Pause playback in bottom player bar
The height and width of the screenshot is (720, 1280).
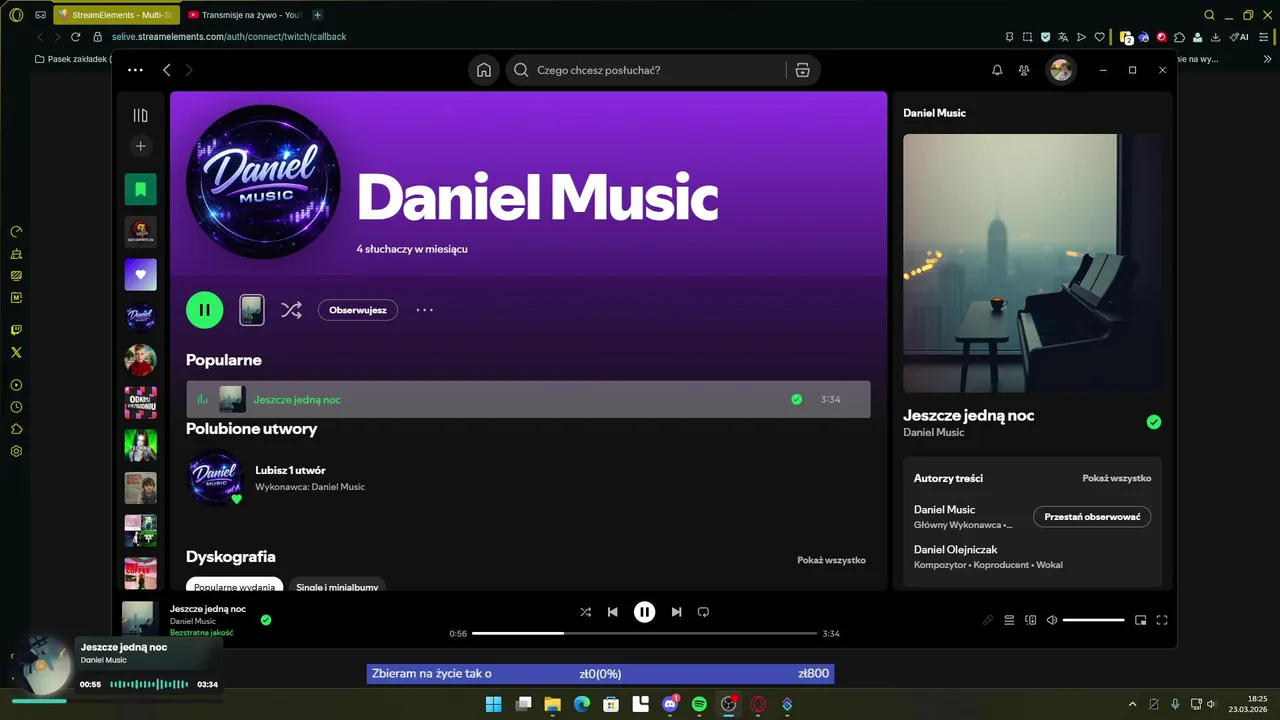pos(645,612)
